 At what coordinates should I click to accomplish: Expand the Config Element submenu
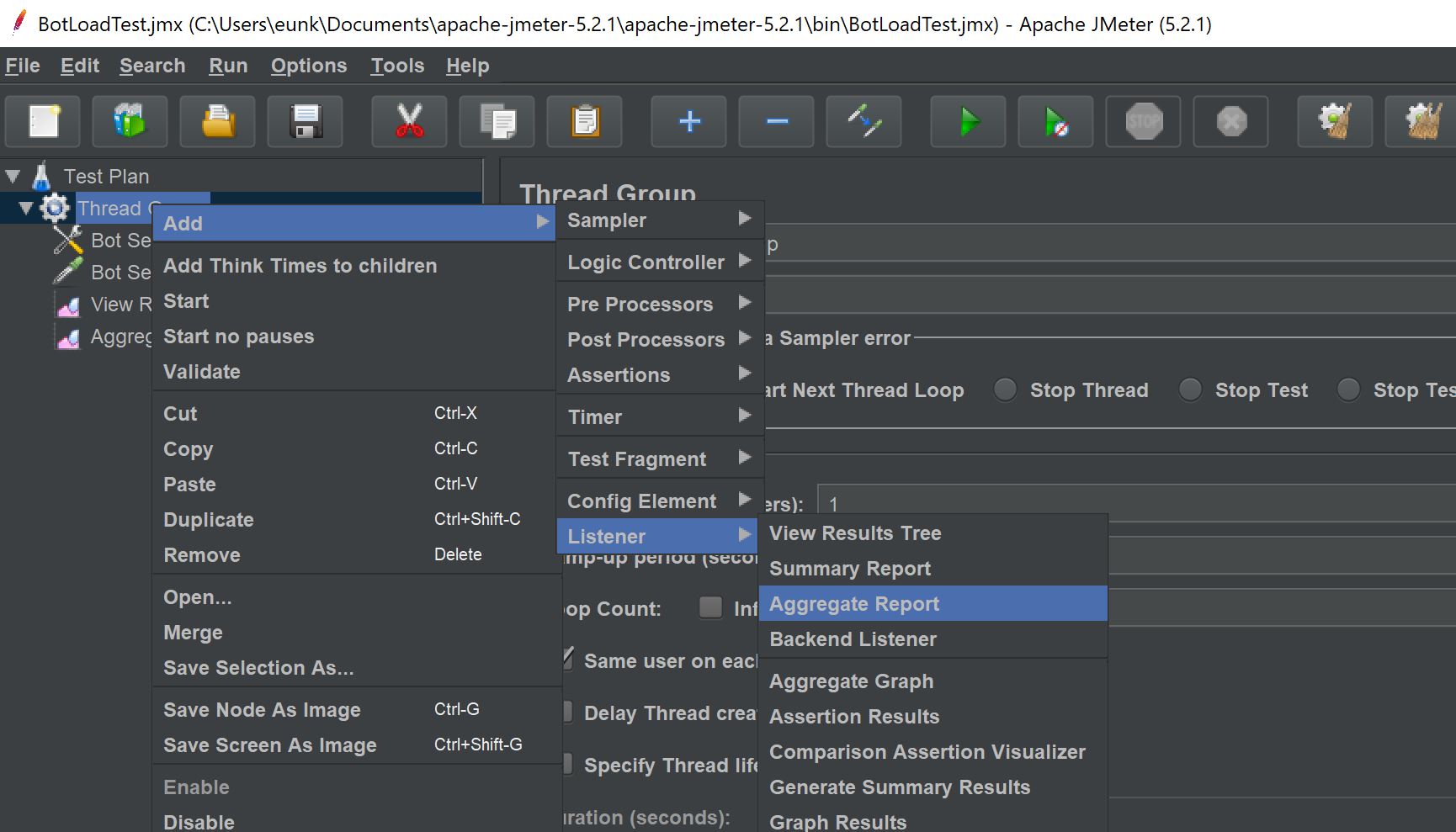[x=661, y=501]
